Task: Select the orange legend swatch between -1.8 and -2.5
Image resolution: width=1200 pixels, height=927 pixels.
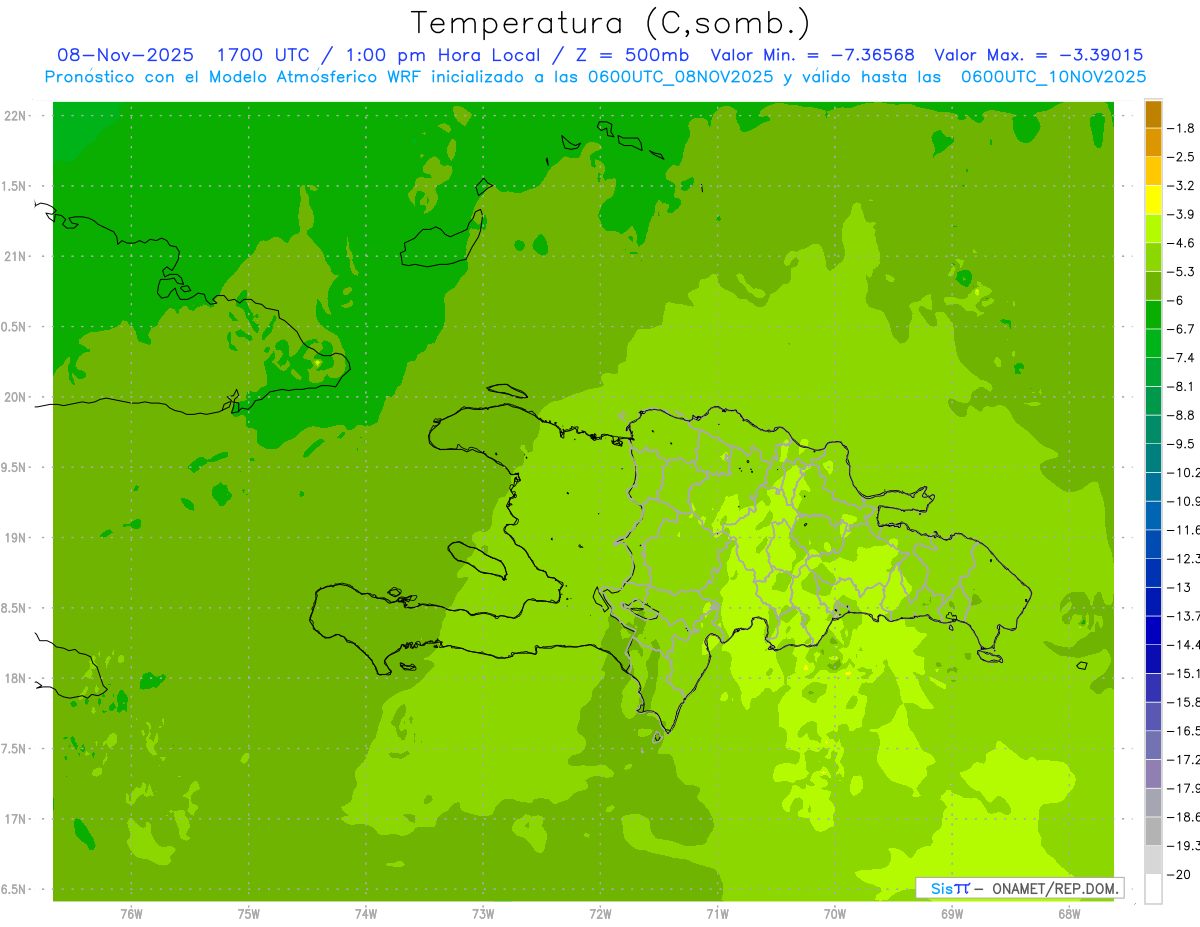Action: (1153, 143)
